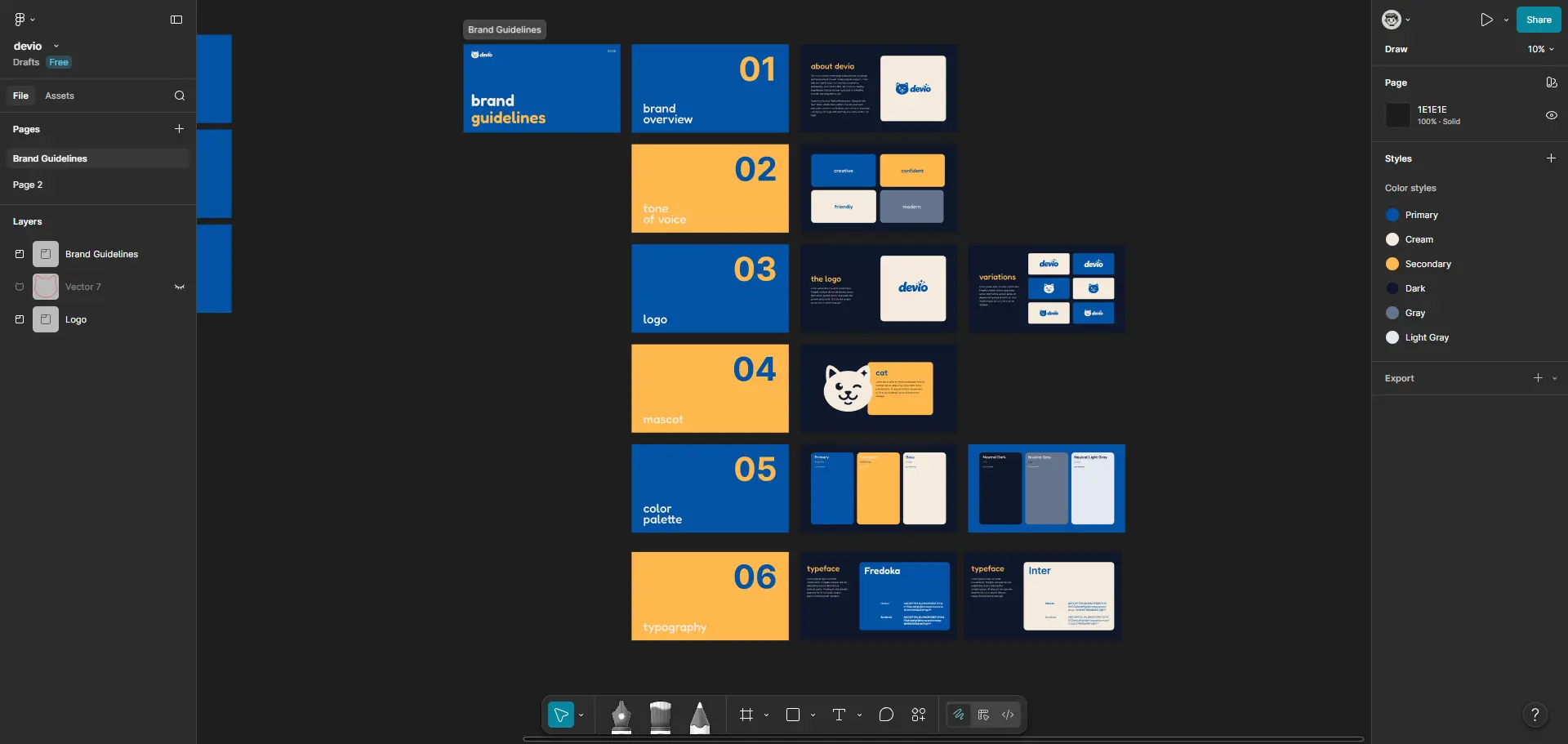1568x744 pixels.
Task: Click the Vector 7 layer thumbnail
Action: tap(46, 287)
